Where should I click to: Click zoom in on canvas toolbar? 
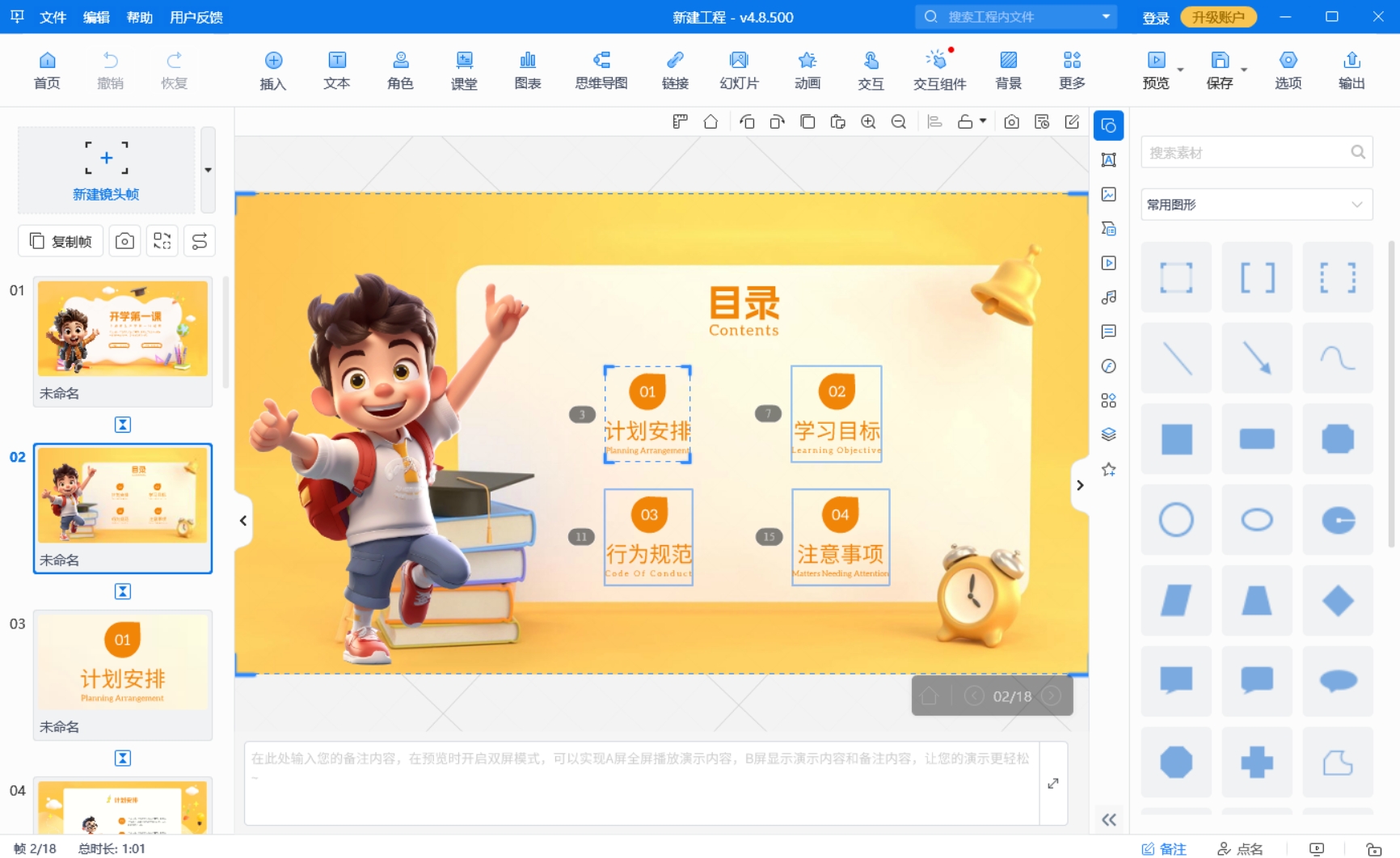click(868, 122)
